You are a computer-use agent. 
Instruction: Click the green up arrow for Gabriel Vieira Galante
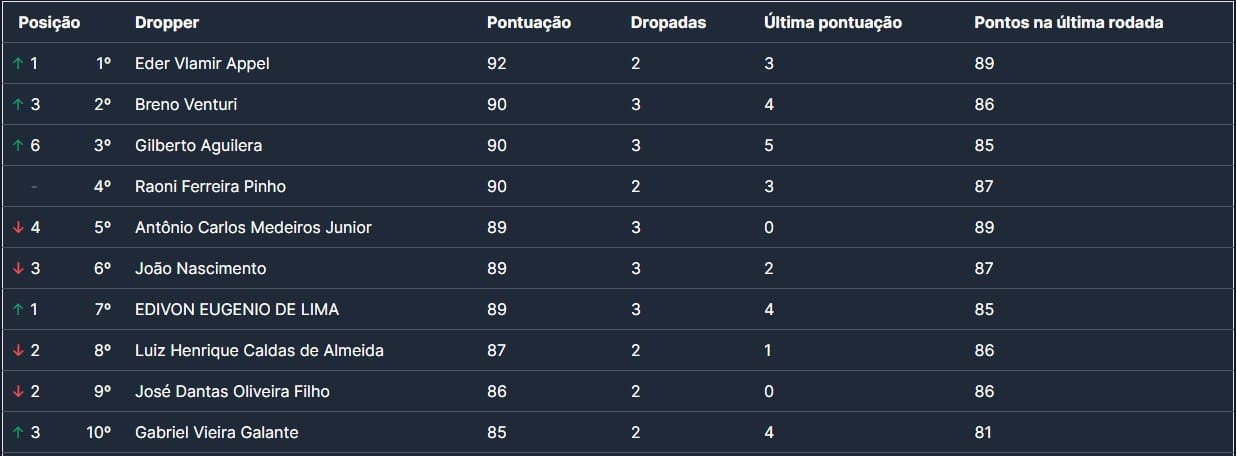[17, 433]
